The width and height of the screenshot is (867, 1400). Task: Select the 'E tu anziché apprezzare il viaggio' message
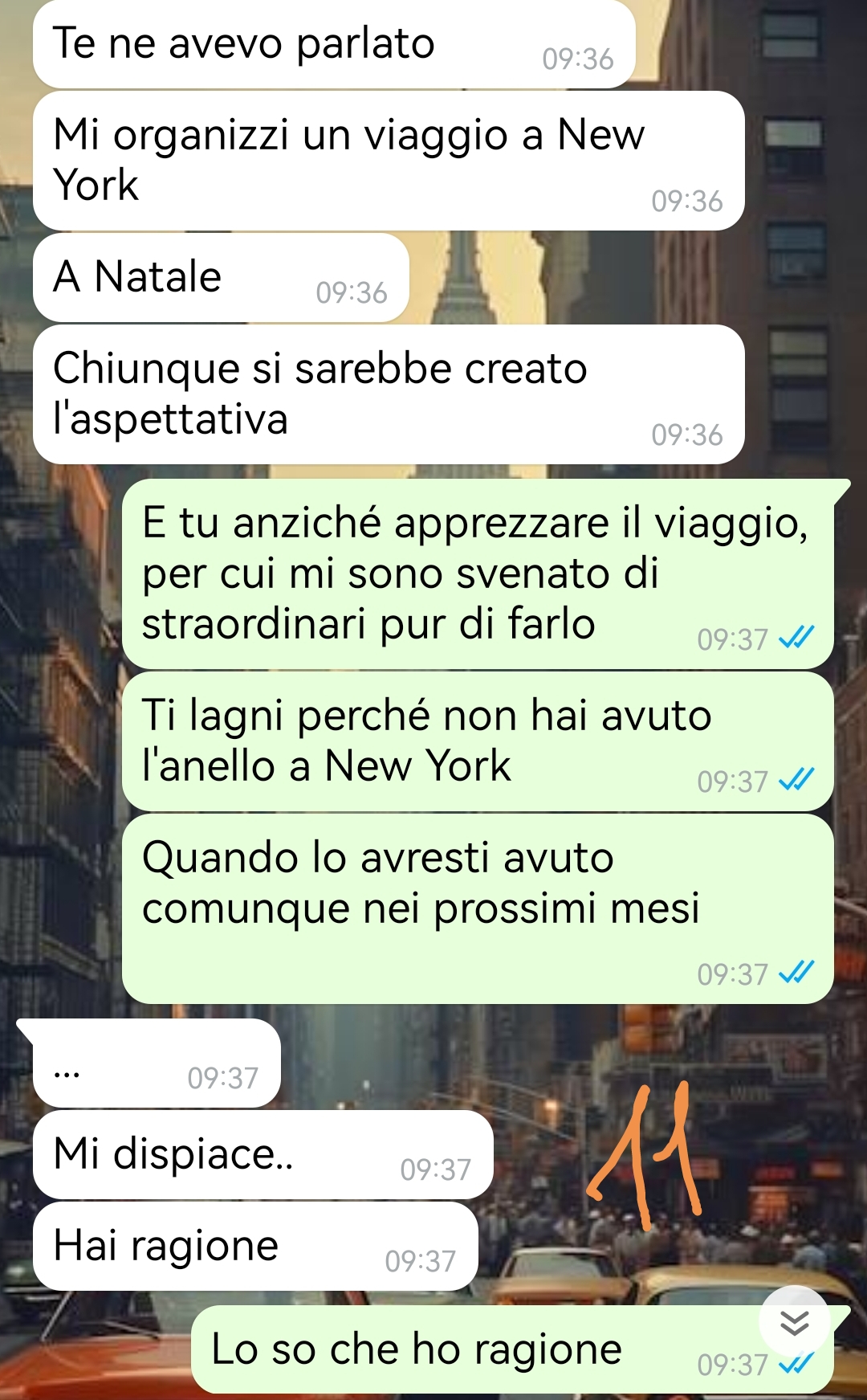pyautogui.click(x=478, y=573)
